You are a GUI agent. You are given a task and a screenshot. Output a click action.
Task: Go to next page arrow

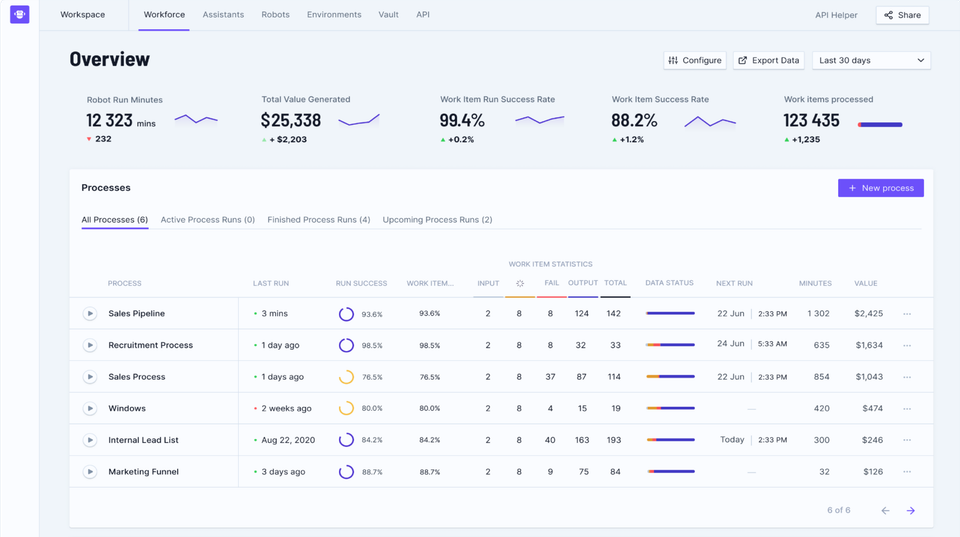tap(910, 511)
